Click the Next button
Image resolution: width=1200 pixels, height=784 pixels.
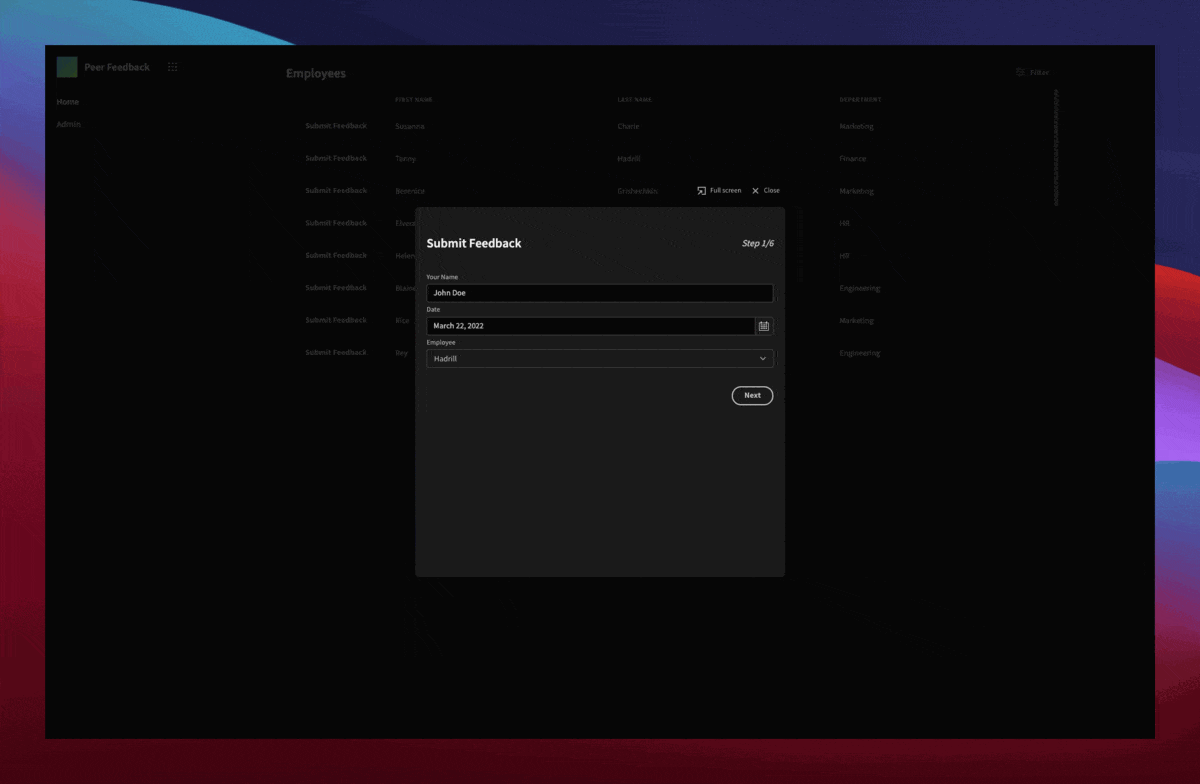(752, 395)
